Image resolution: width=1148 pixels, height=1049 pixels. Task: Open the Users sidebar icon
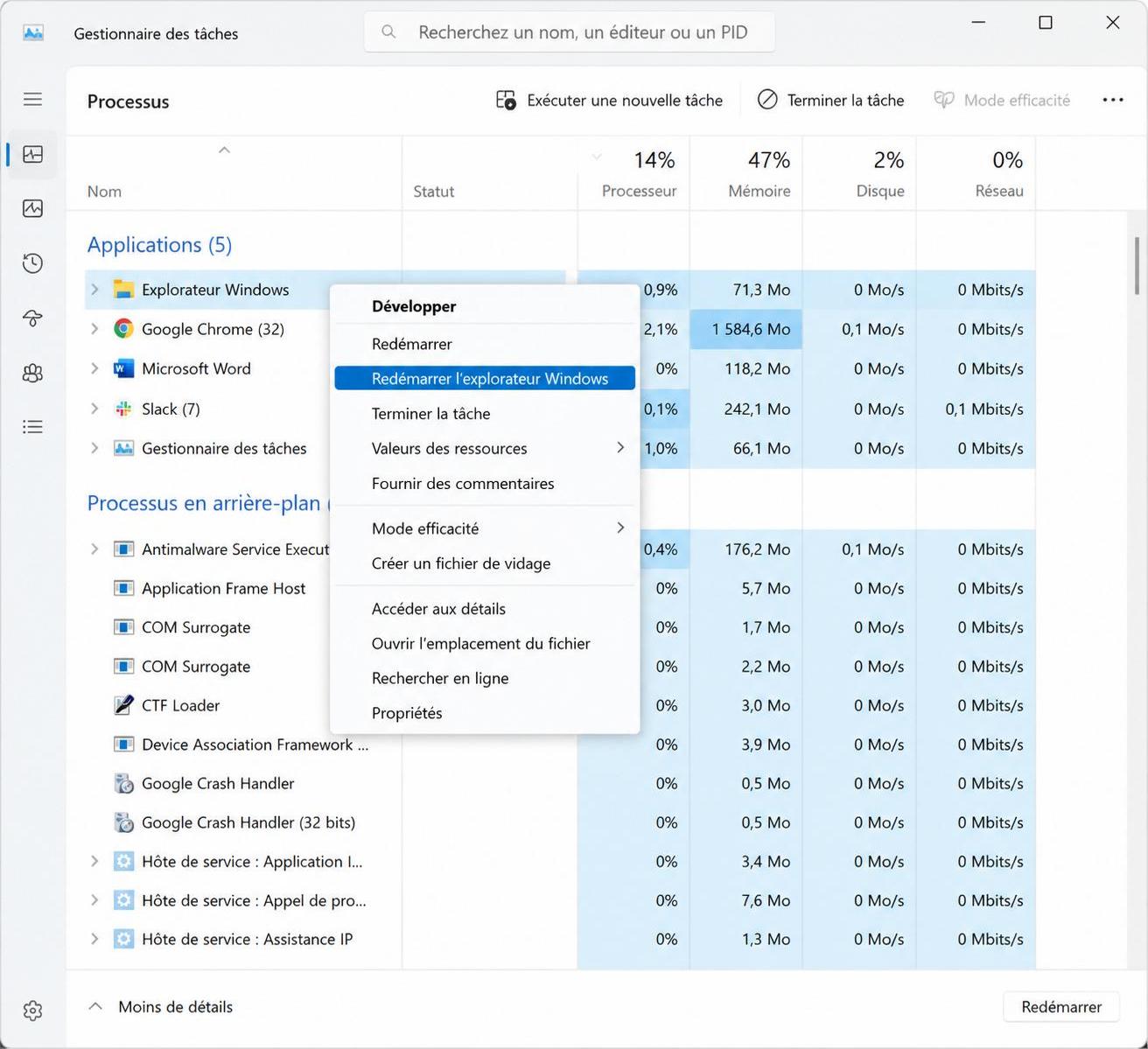[x=32, y=373]
